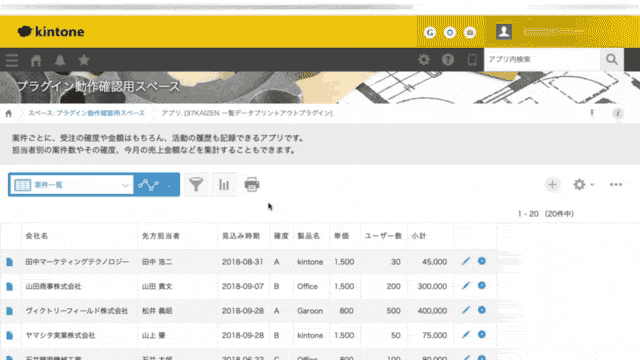The image size is (640, 360).
Task: Open the filter funnel icon
Action: click(x=196, y=185)
